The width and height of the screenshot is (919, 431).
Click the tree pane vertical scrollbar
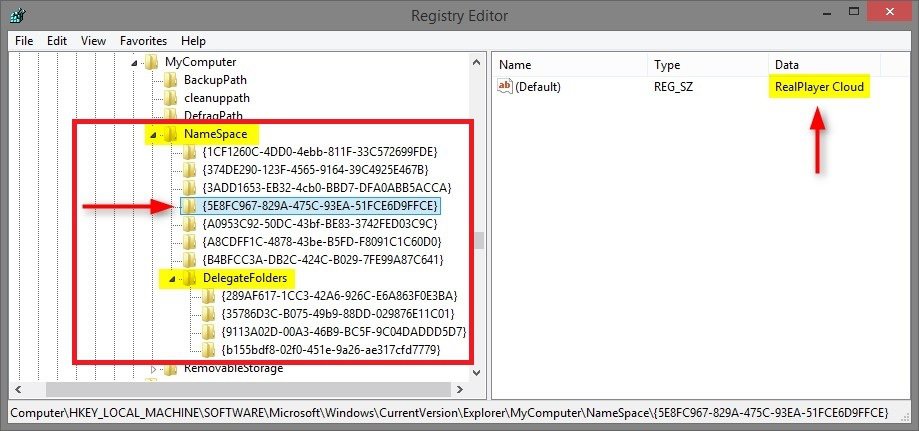tap(478, 240)
